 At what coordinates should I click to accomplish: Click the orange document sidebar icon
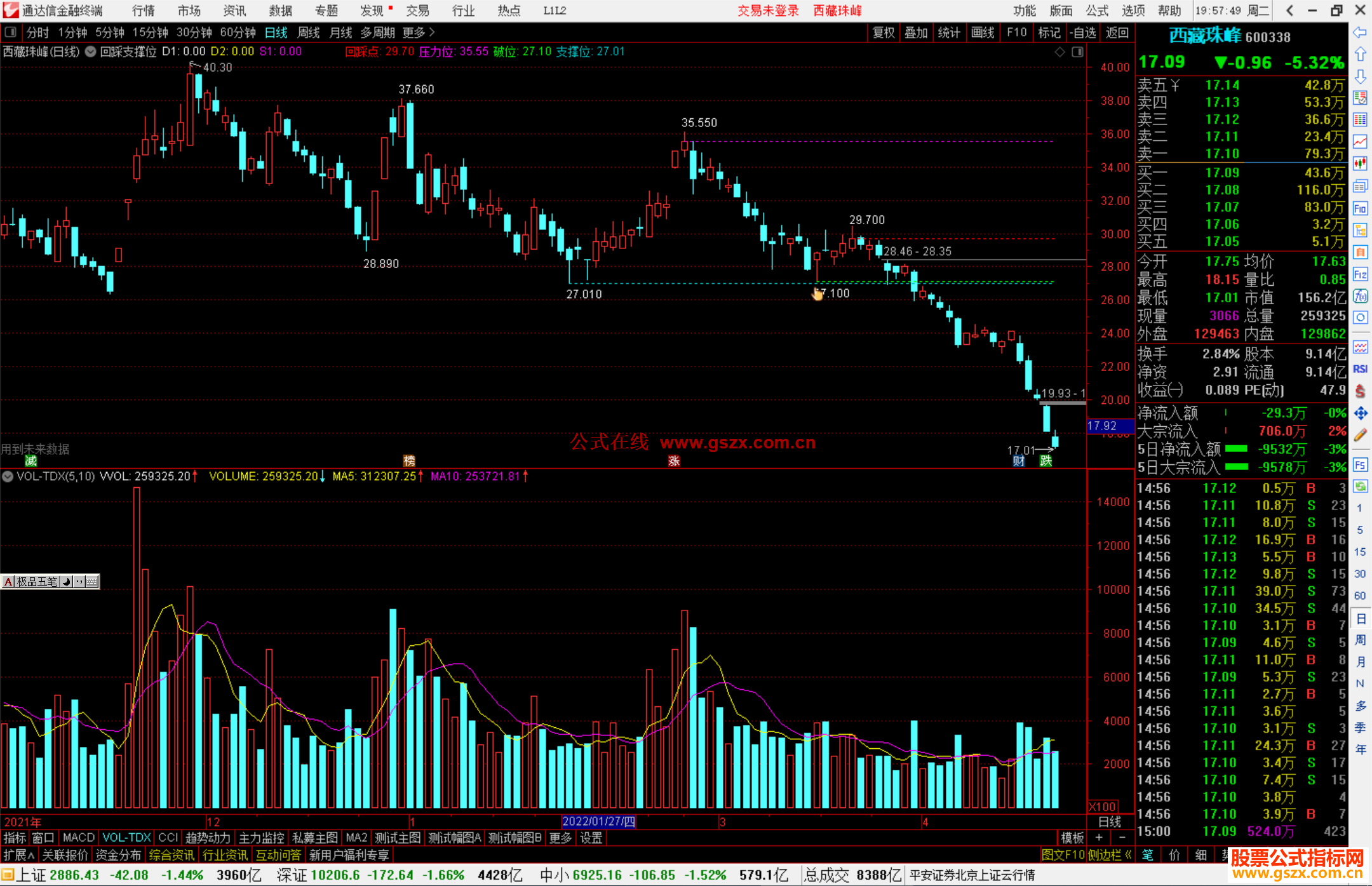coord(1360,252)
